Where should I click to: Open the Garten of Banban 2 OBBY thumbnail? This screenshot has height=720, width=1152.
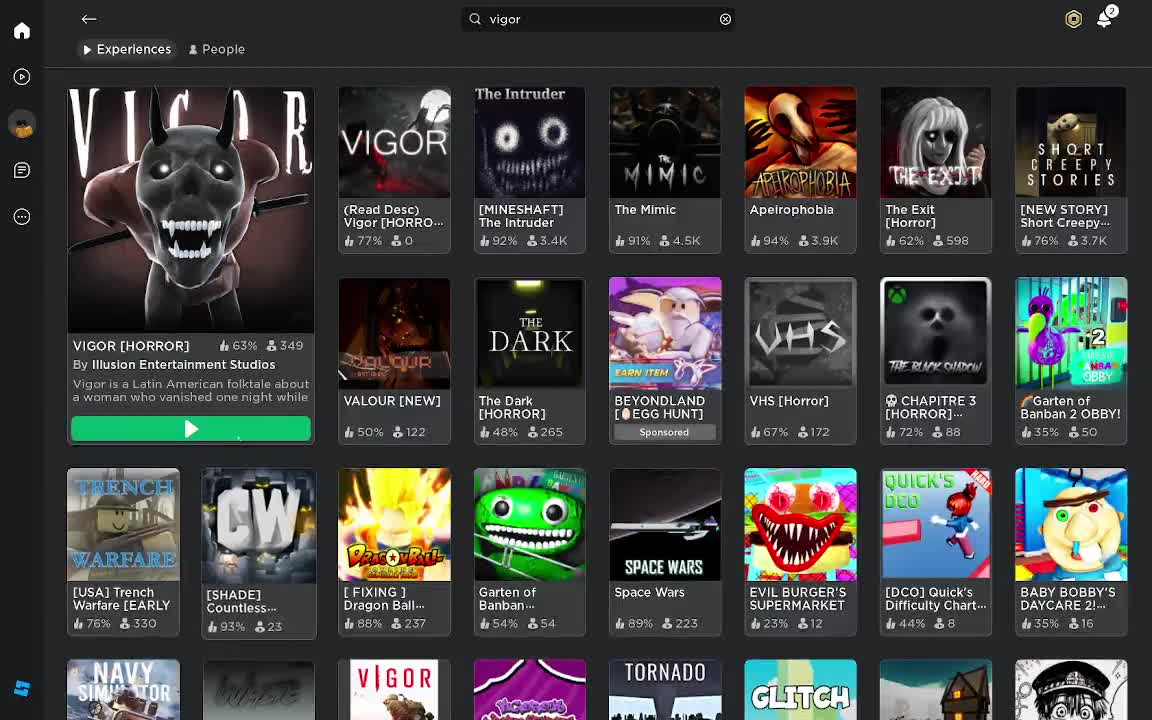click(x=1071, y=334)
